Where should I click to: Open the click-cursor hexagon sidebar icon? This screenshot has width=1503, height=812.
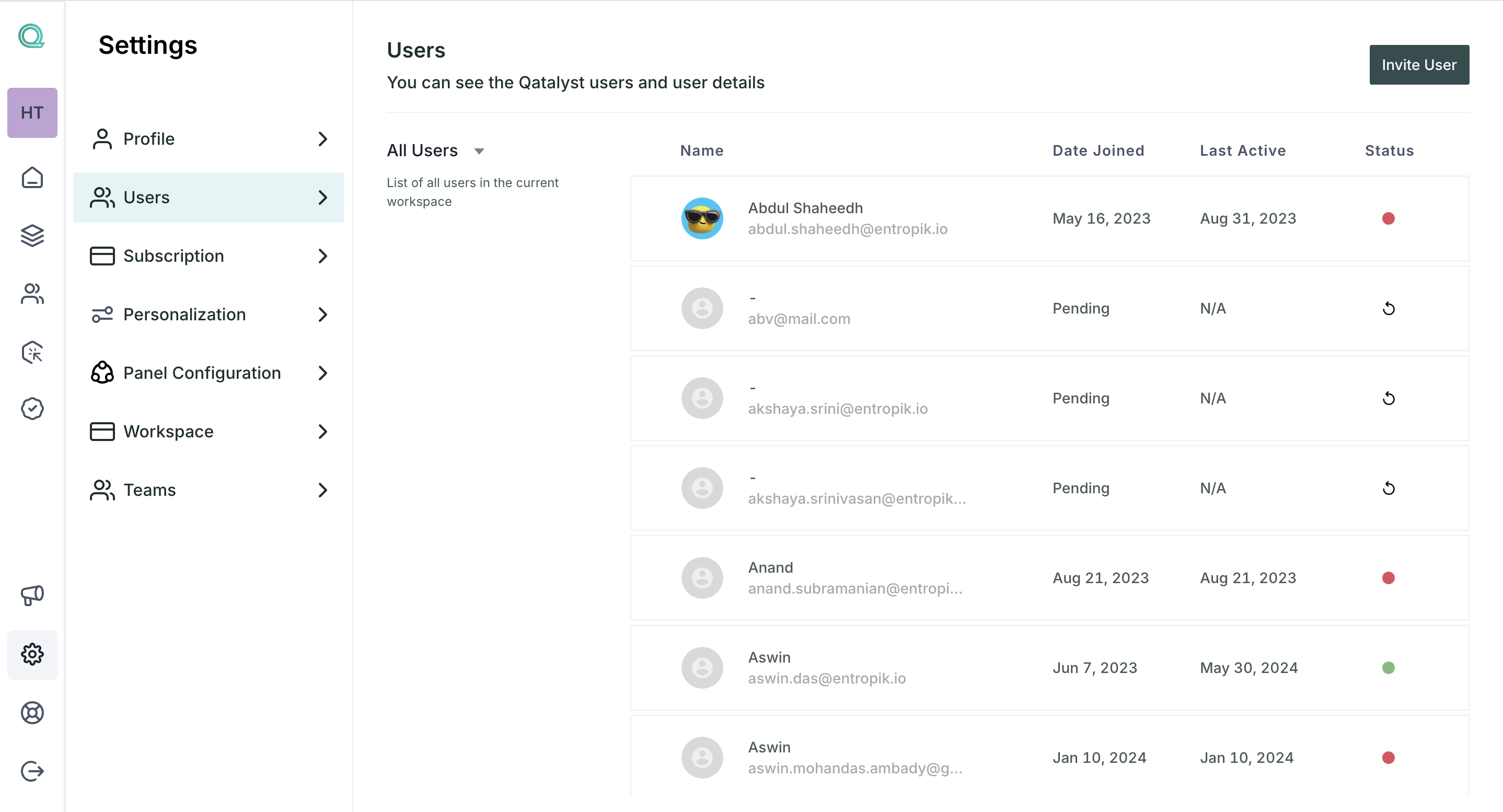click(32, 352)
